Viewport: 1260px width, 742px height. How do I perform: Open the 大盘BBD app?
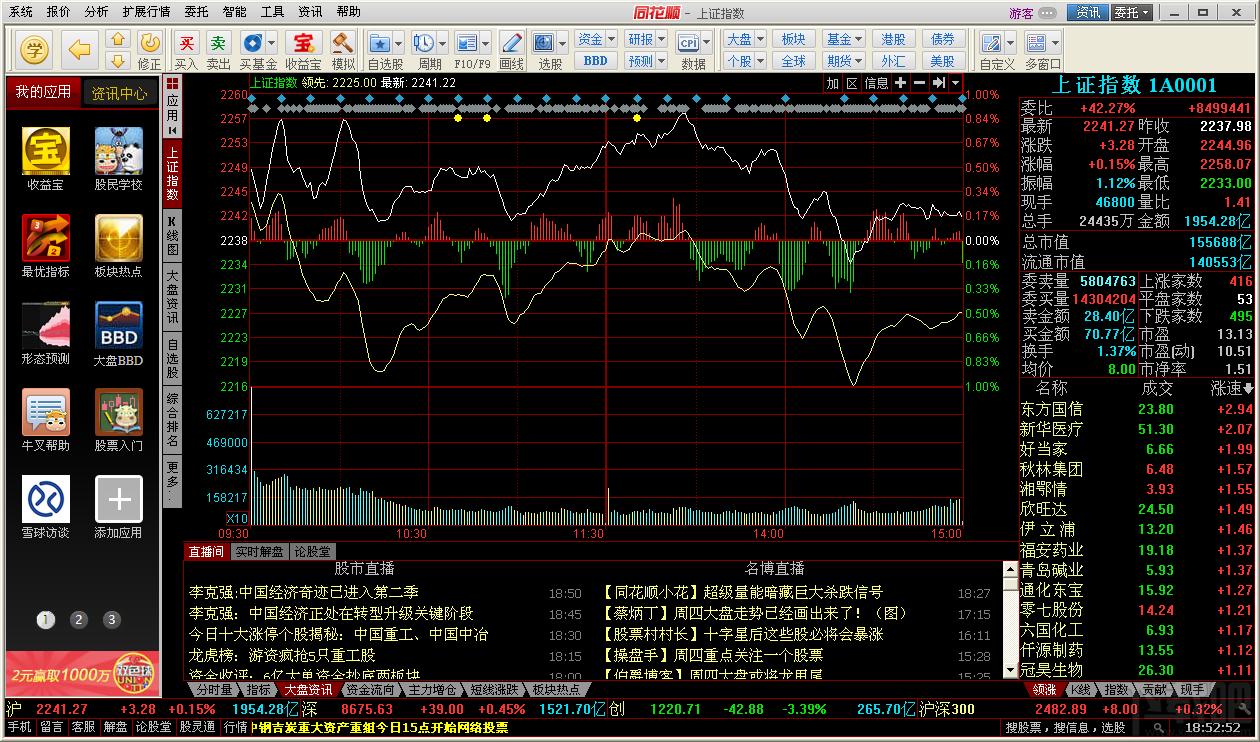pos(119,333)
